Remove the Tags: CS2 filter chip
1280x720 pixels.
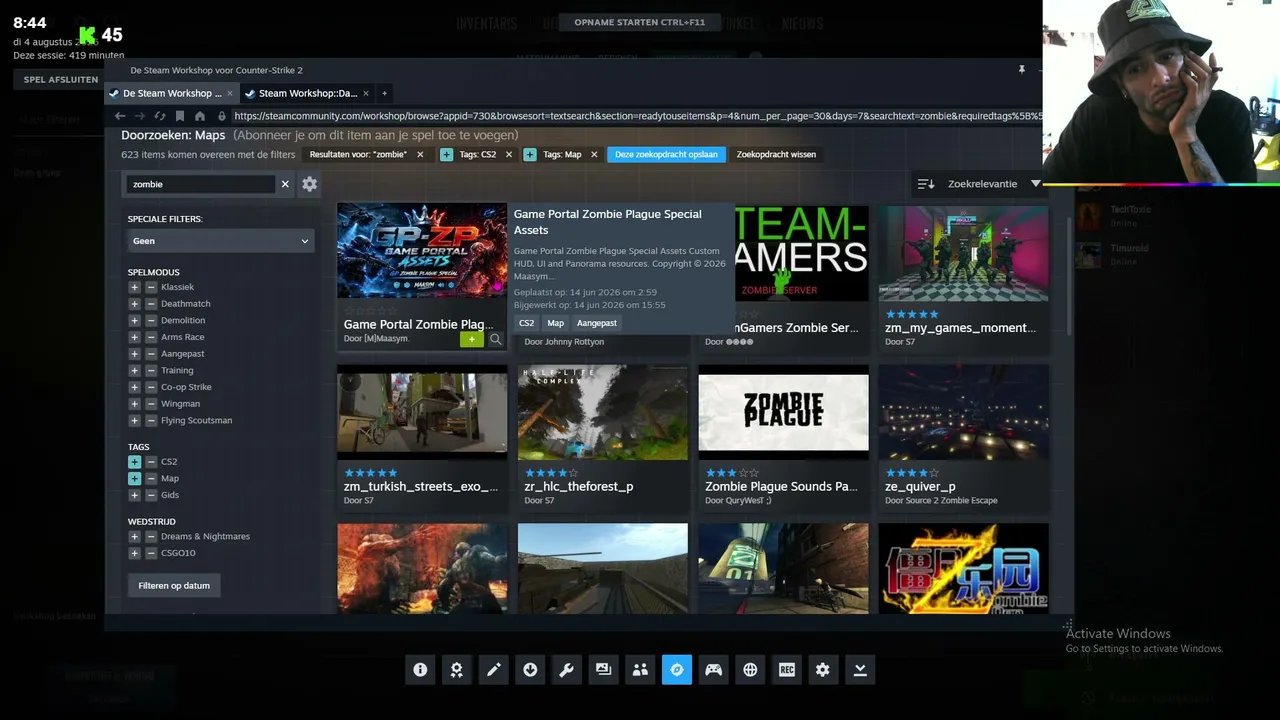pos(508,155)
